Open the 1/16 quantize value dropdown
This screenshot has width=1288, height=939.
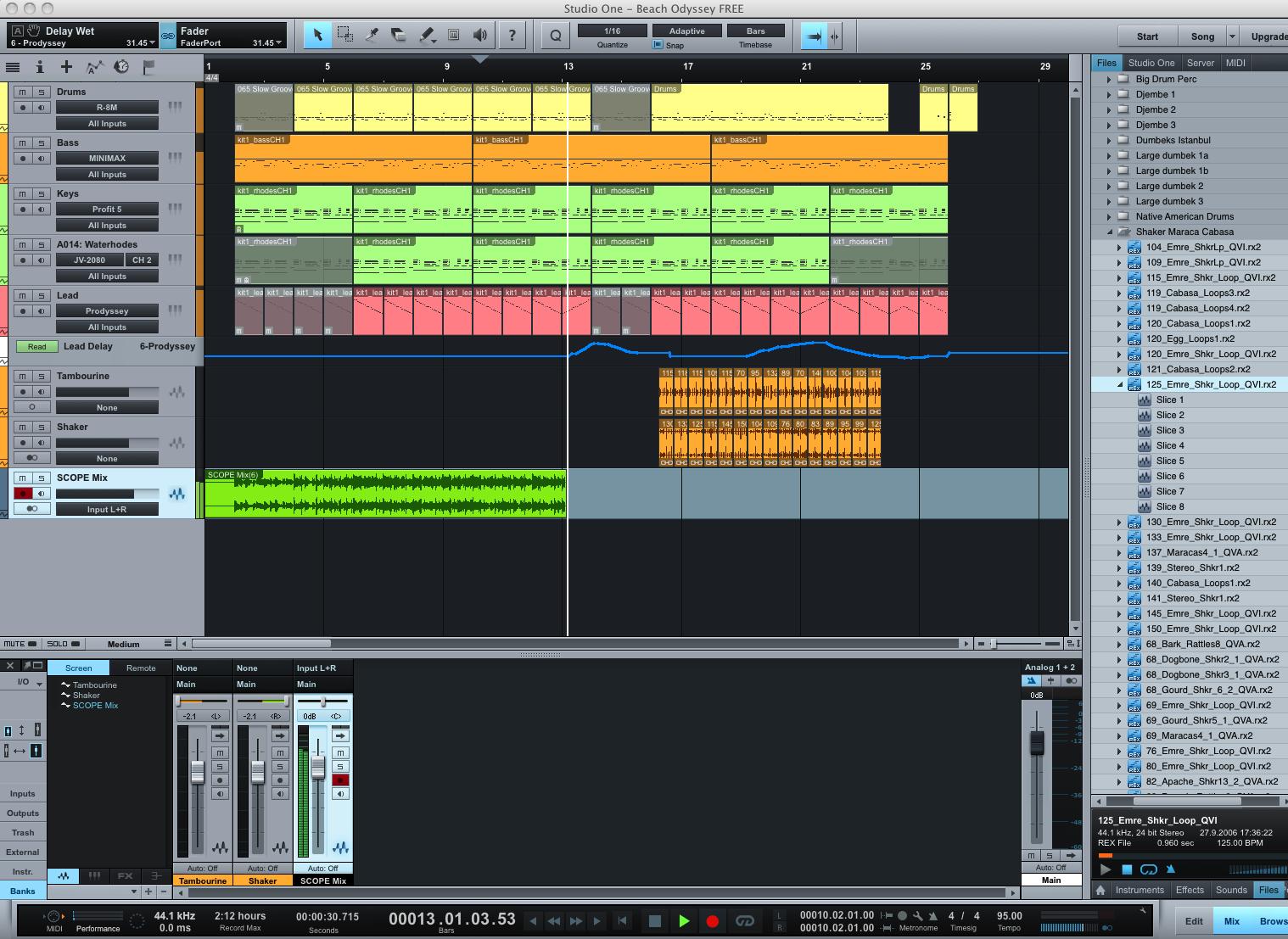click(612, 31)
